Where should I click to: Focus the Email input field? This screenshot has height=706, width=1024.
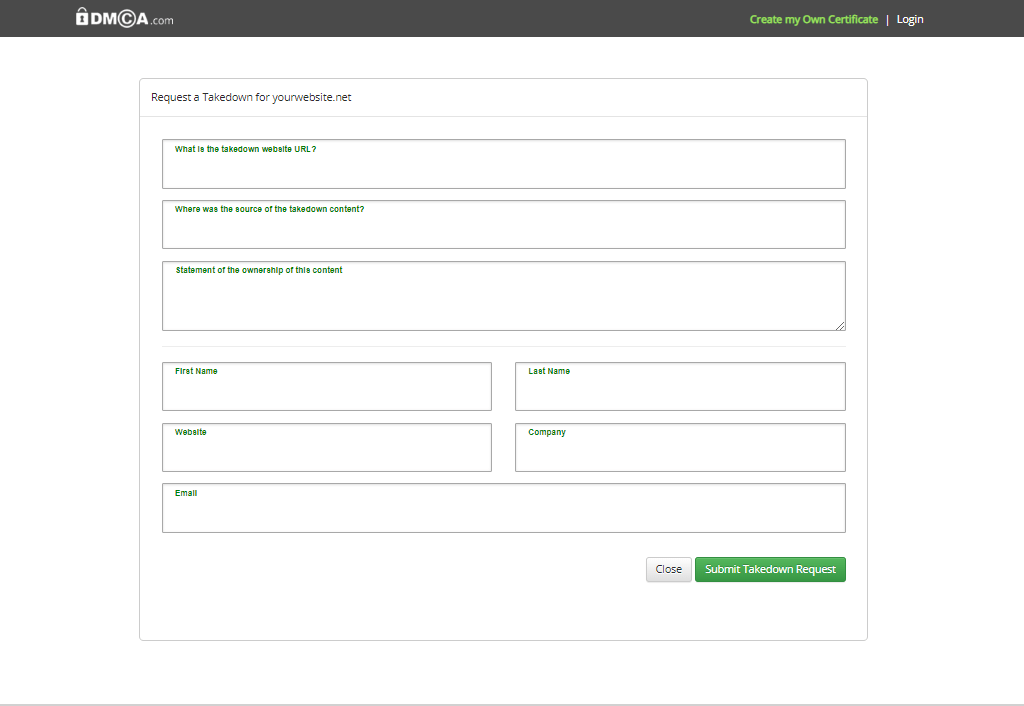click(x=503, y=515)
